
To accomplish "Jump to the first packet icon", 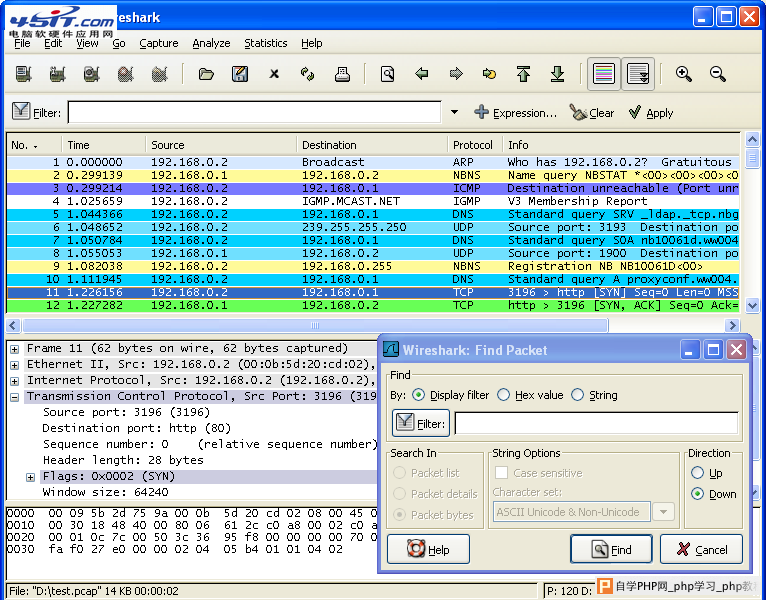I will 524,74.
